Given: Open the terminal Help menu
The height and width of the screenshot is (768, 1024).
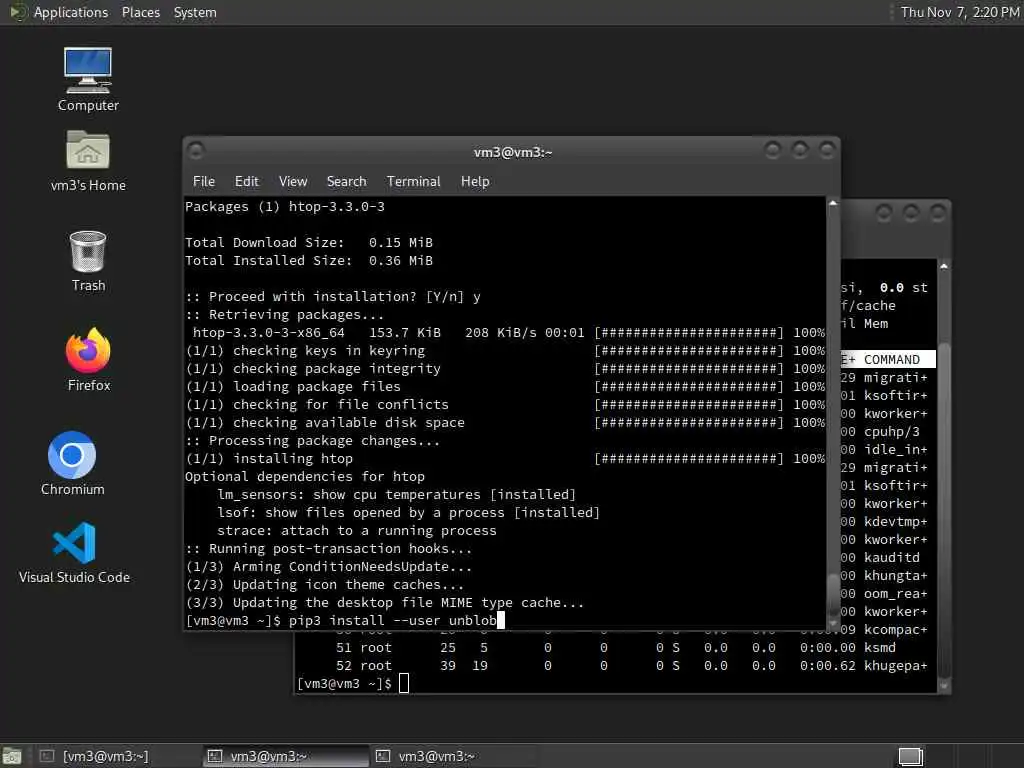Looking at the screenshot, I should coord(475,181).
